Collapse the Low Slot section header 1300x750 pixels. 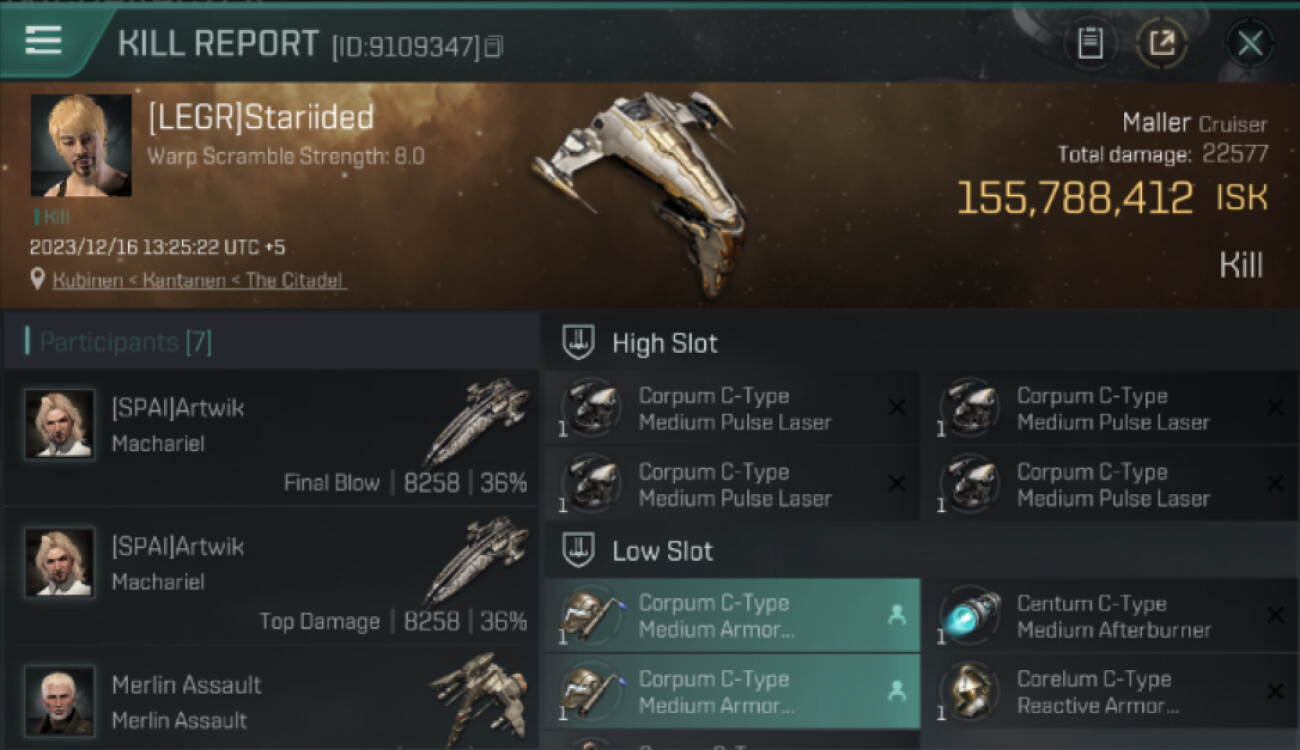(921, 550)
